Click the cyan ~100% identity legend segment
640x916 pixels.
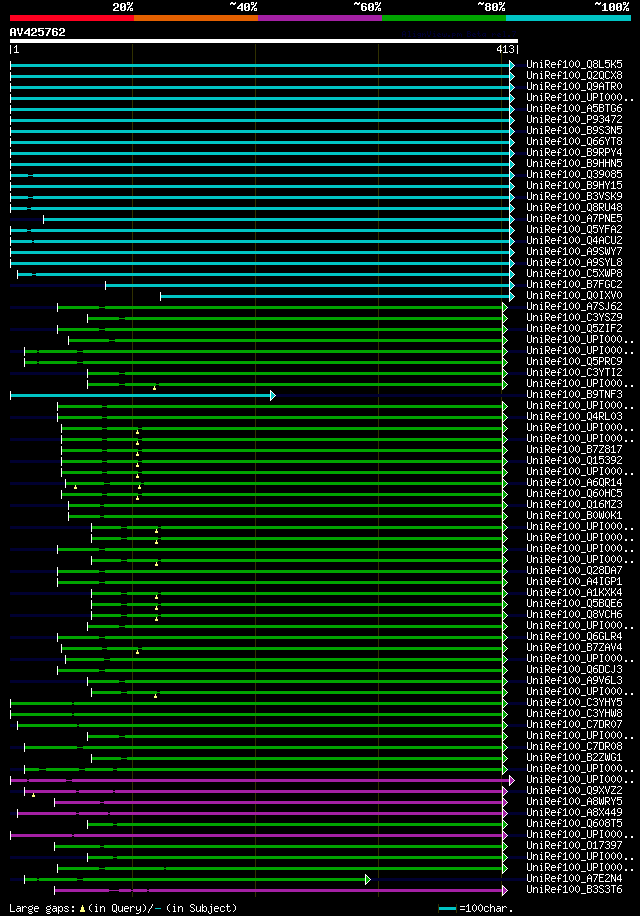click(568, 18)
